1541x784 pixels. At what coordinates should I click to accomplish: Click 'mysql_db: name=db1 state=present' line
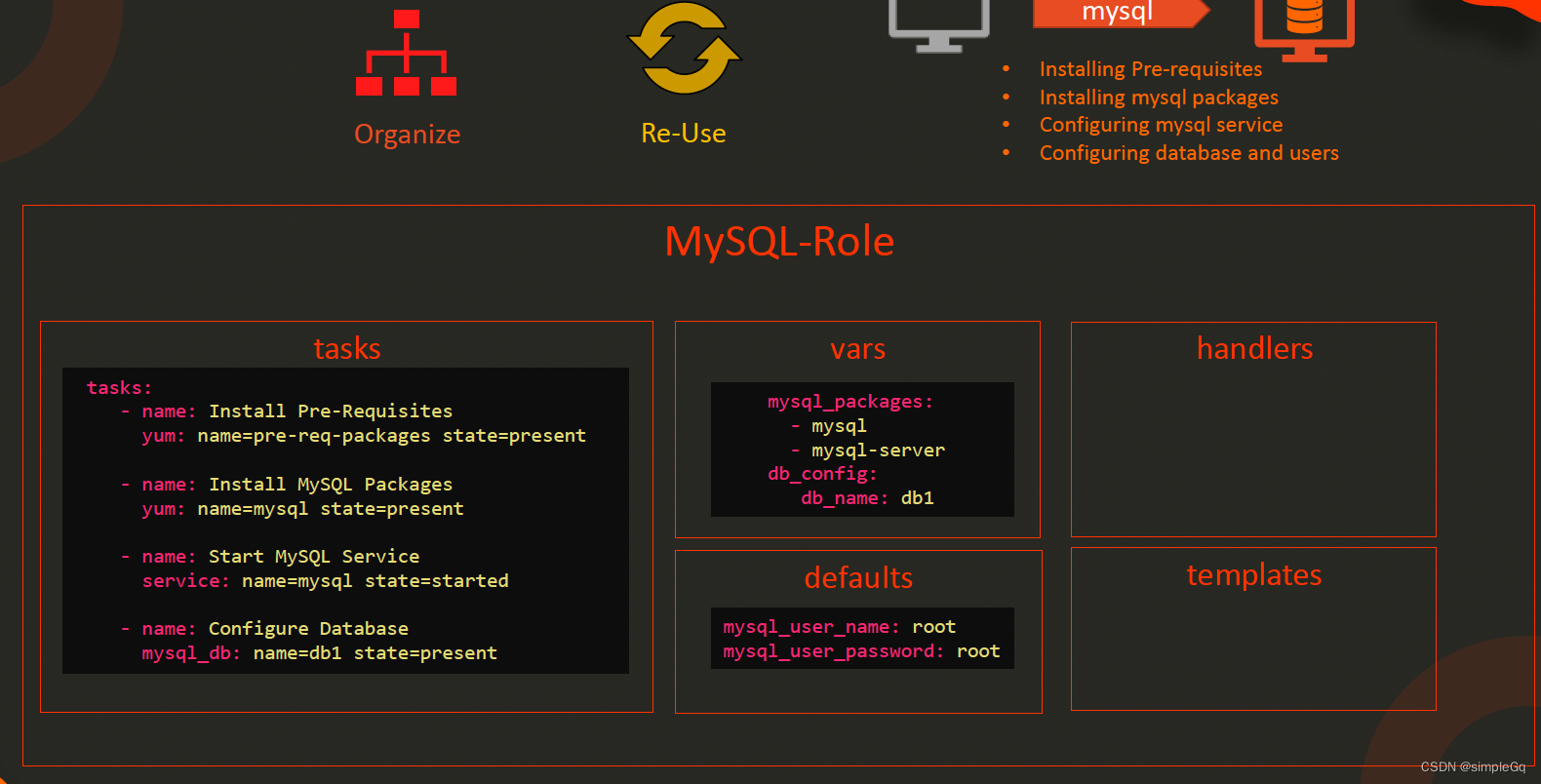point(319,653)
